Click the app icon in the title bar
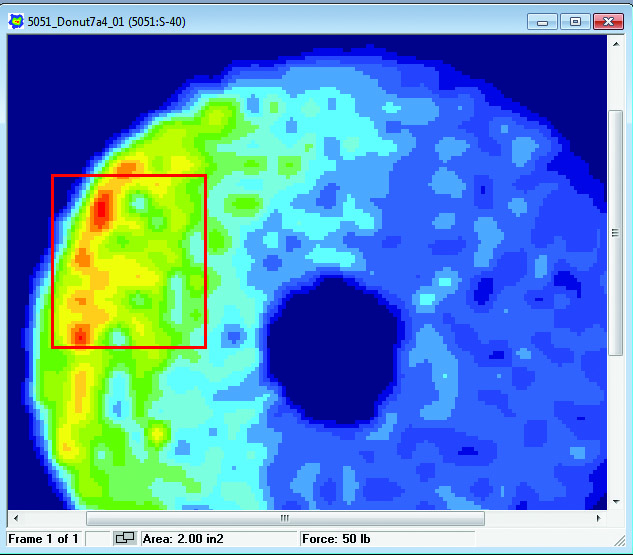633x555 pixels. click(16, 21)
